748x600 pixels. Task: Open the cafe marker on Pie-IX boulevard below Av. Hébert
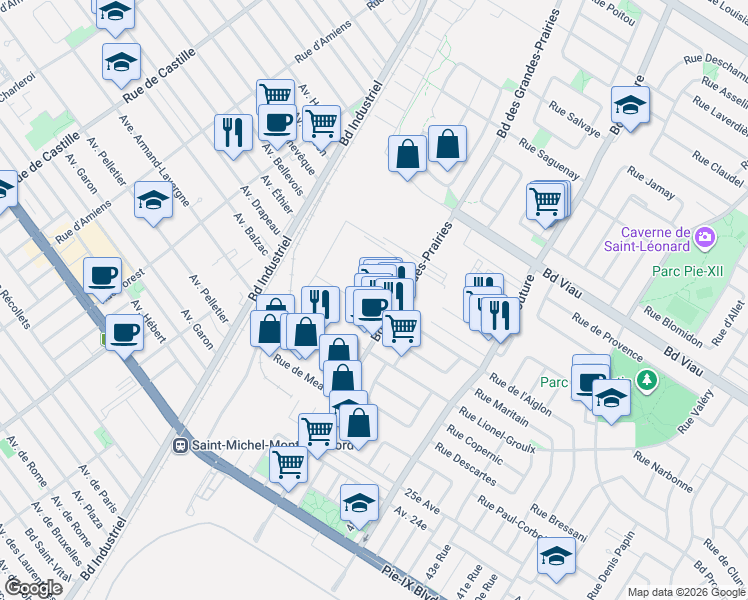[125, 333]
